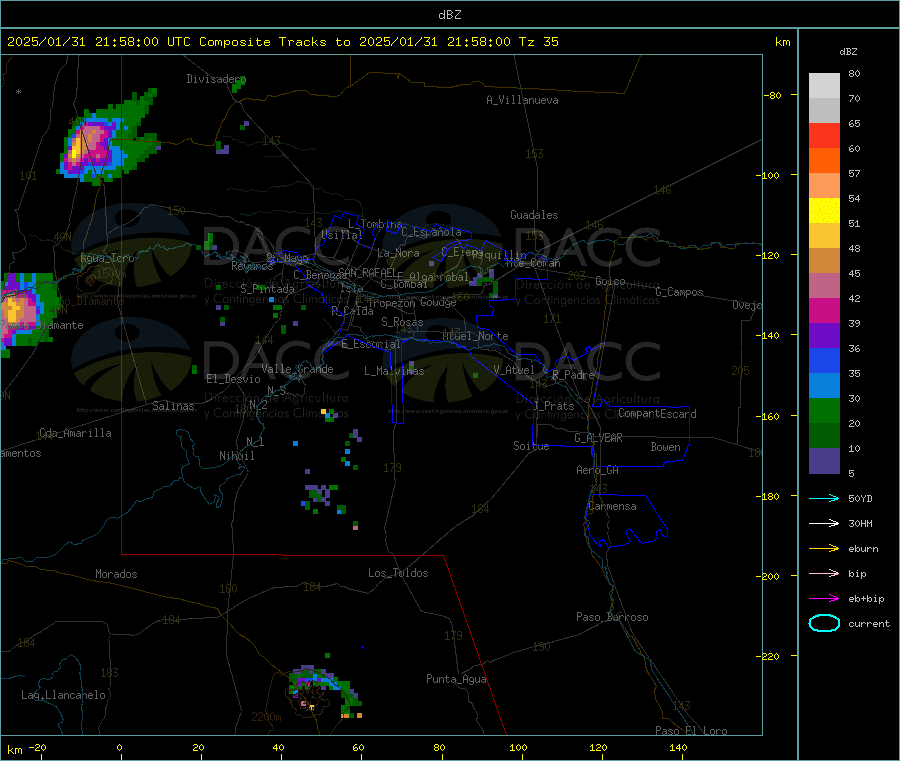Click the G_ALVEAR place label
Viewport: 900px width, 761px height.
click(x=598, y=438)
